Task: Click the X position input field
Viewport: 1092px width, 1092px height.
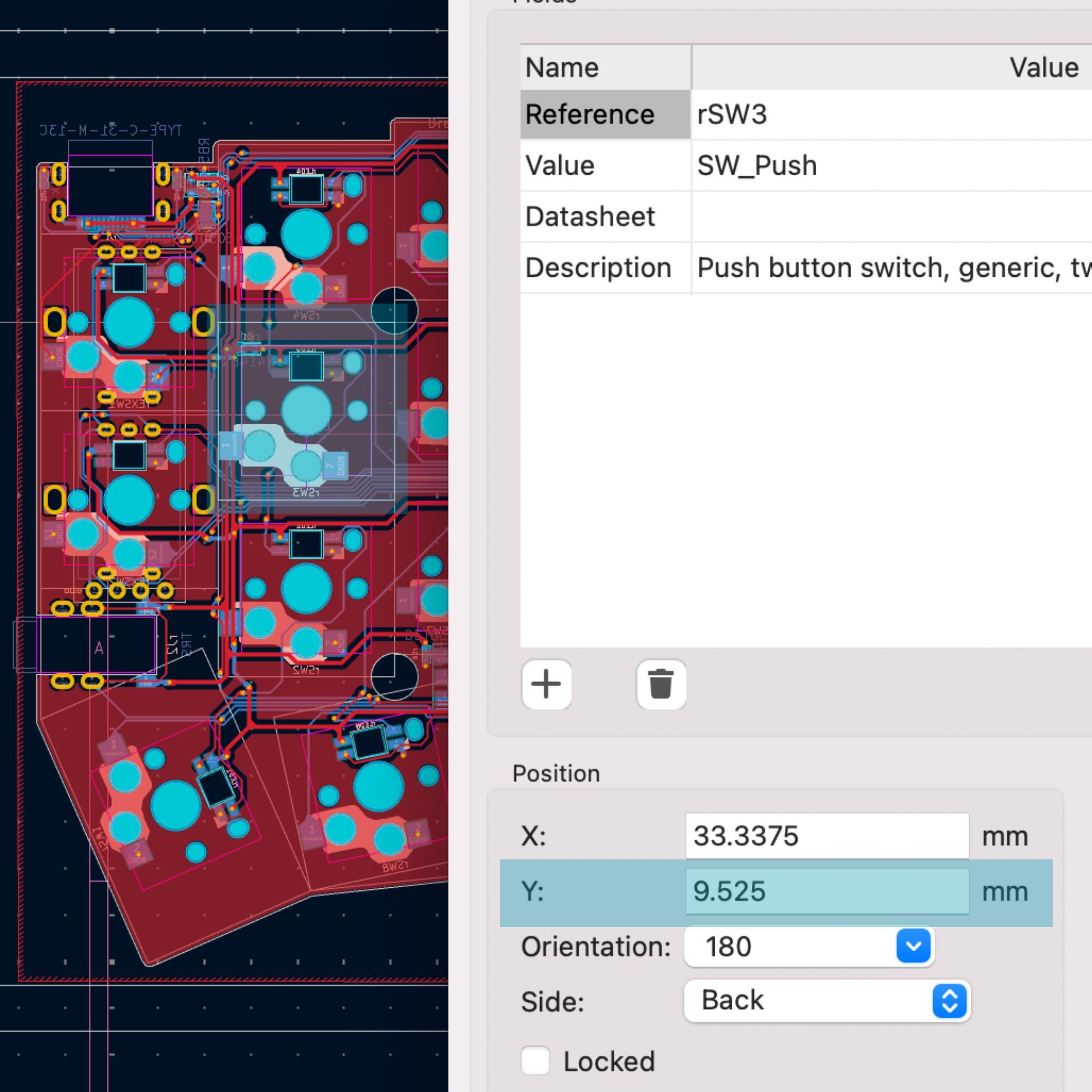Action: point(826,835)
